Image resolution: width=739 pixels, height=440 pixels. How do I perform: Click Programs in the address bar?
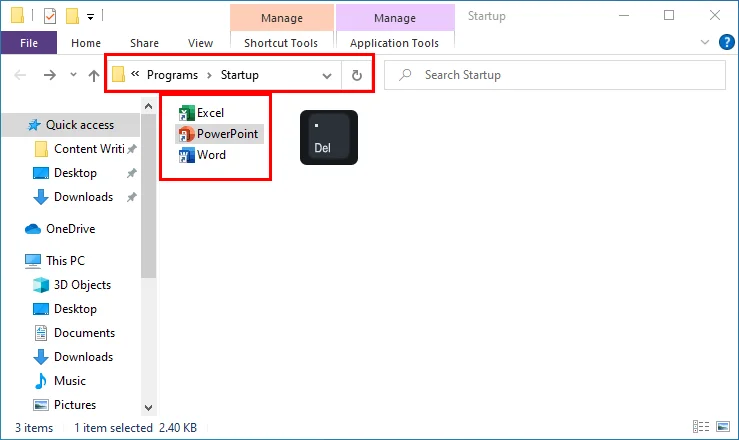[x=172, y=75]
